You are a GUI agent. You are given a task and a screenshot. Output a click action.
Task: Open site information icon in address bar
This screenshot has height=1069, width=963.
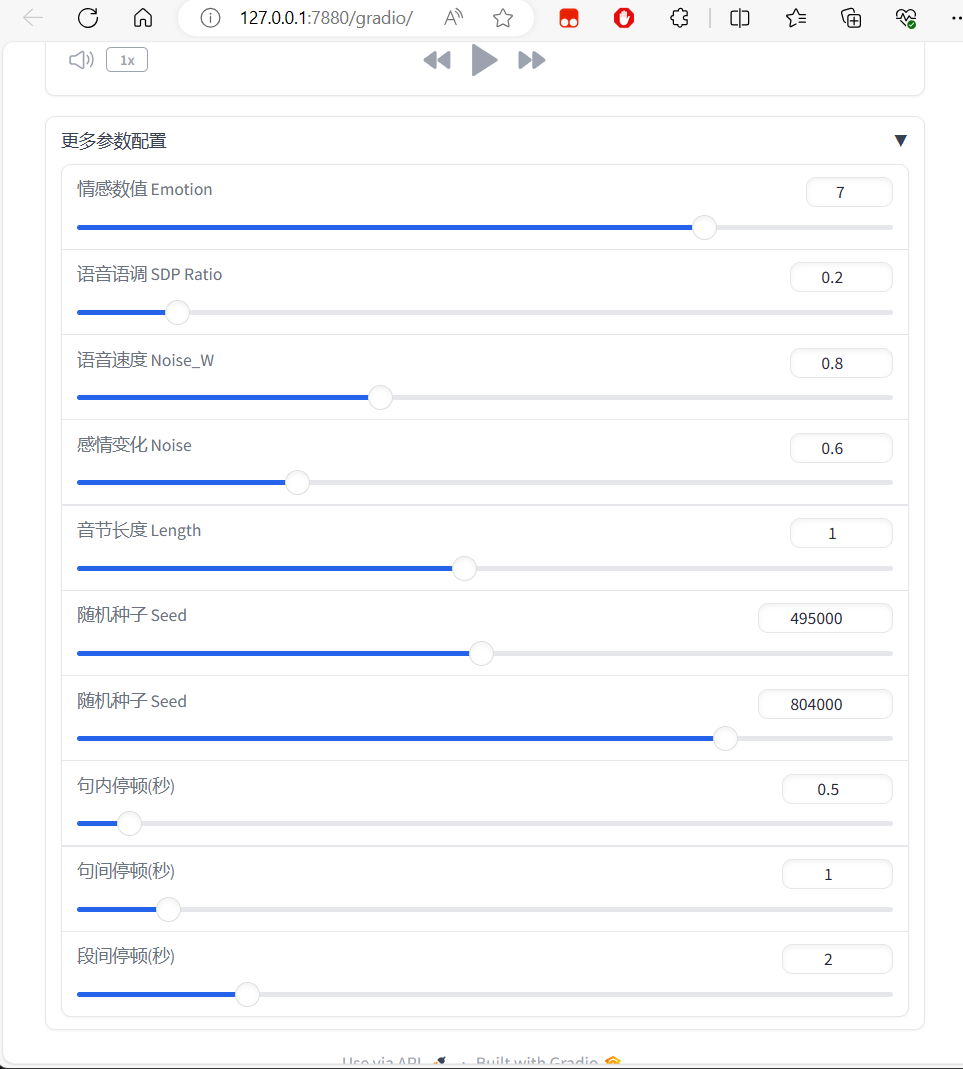210,18
